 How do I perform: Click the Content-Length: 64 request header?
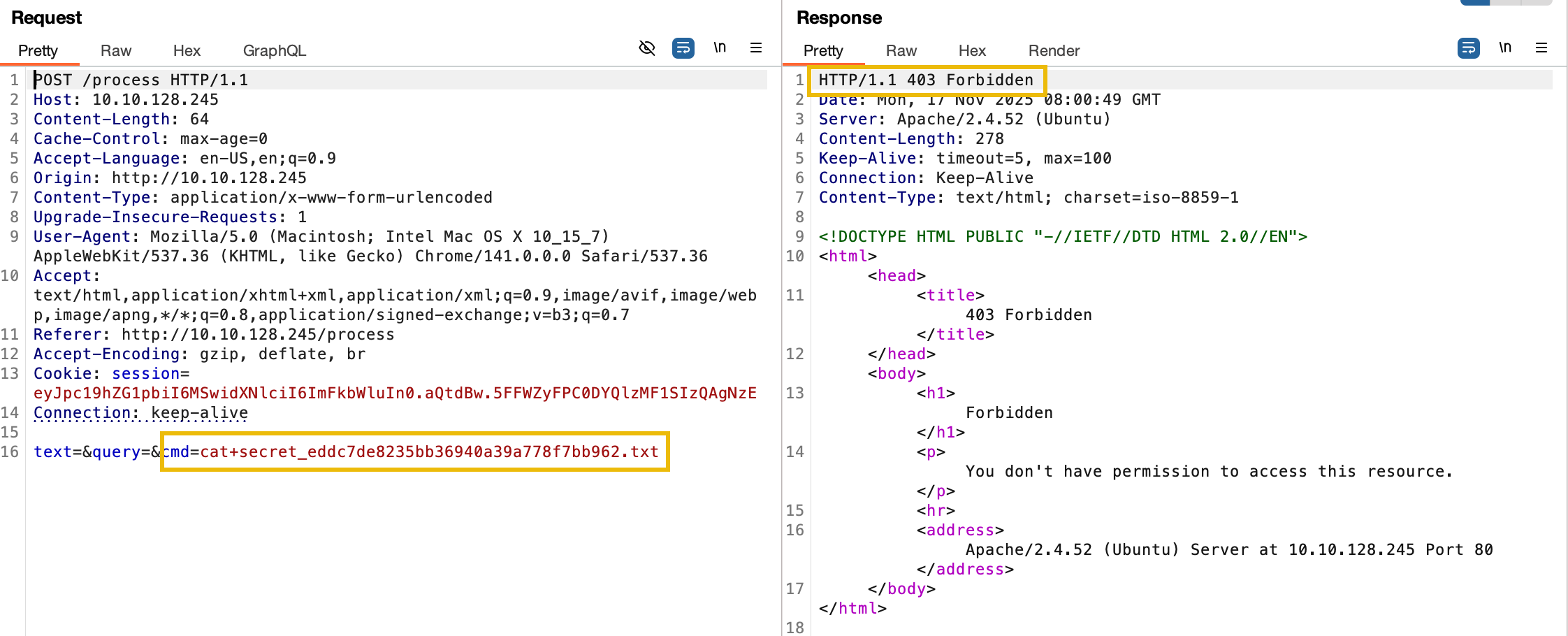[122, 119]
